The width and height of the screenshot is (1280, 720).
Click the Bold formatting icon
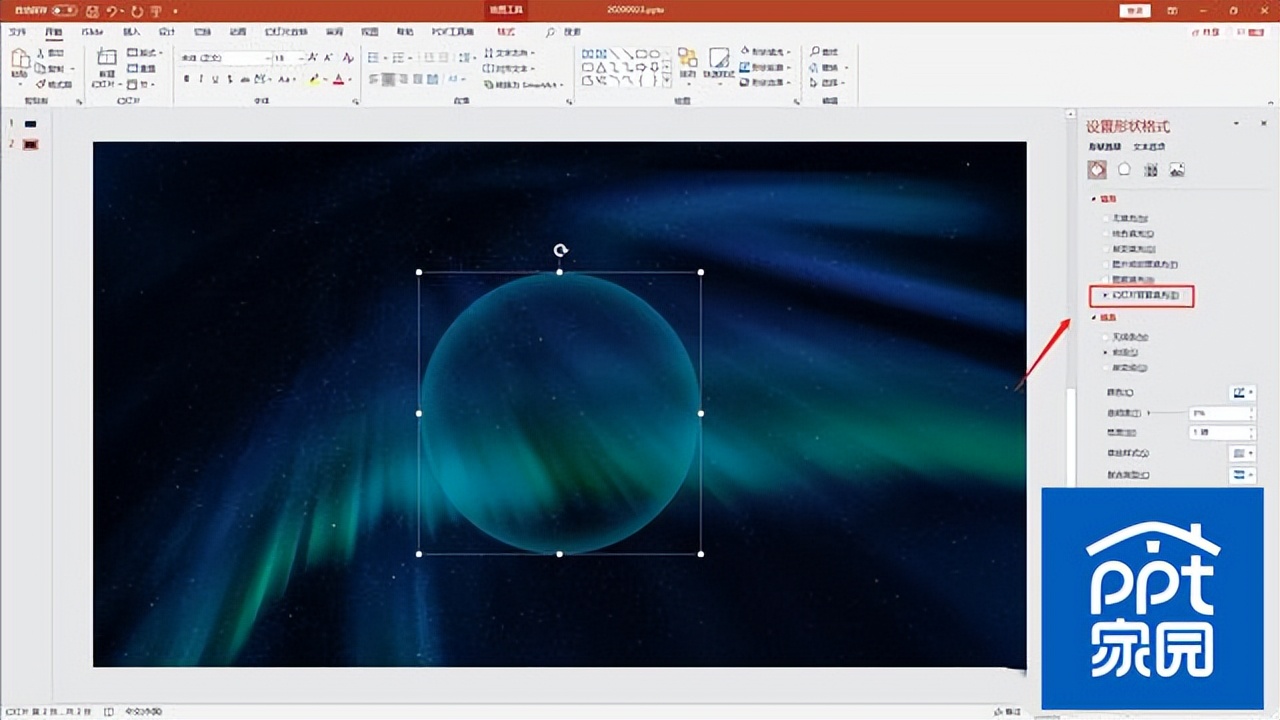[x=186, y=79]
